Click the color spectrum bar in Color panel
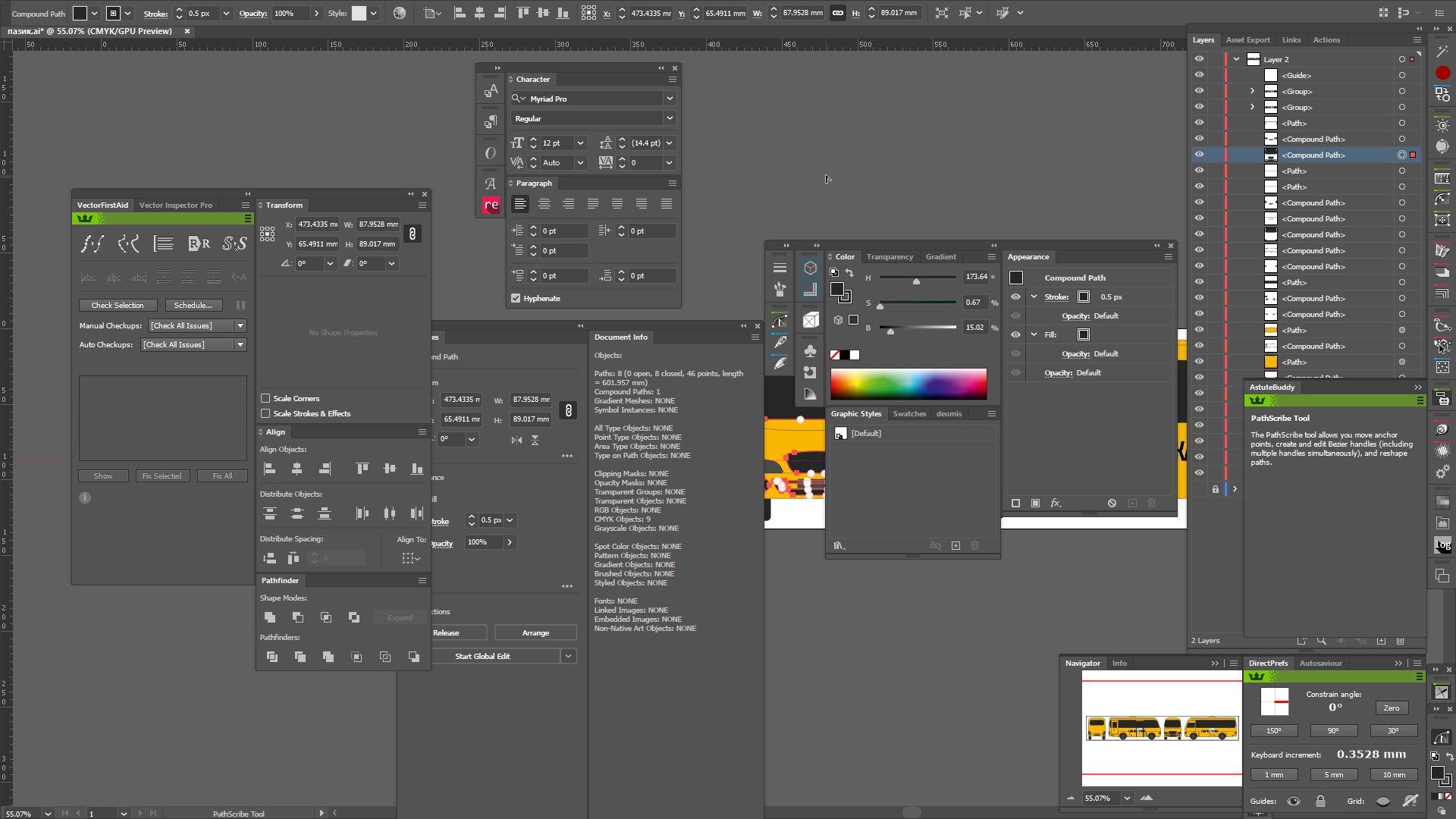Screen dimensions: 1456x819 click(908, 384)
